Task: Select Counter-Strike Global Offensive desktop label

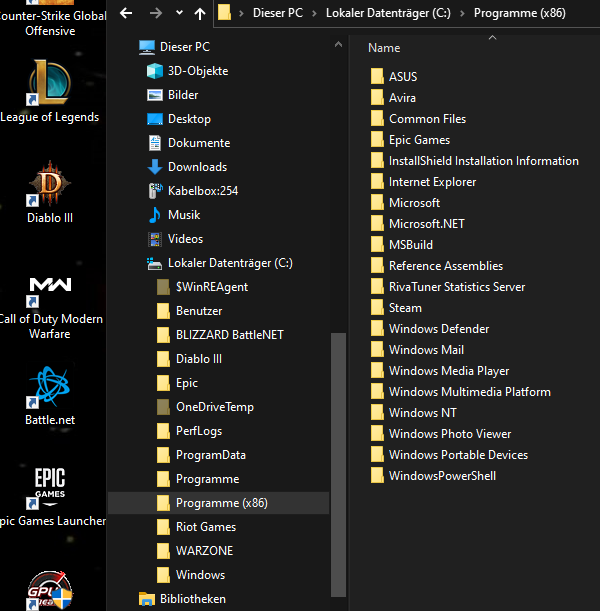Action: click(x=51, y=23)
